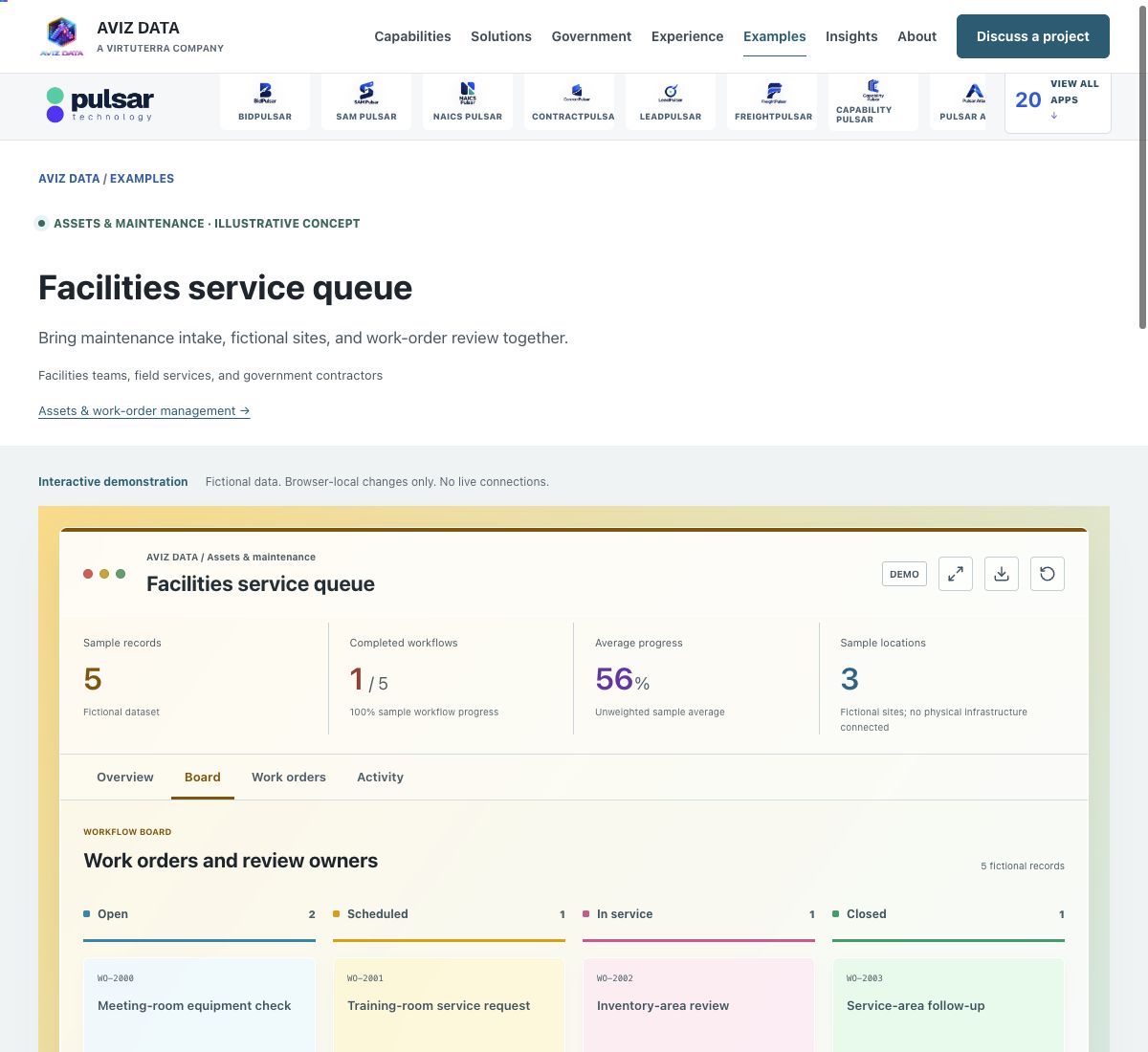Select the Examples nav item
The width and height of the screenshot is (1148, 1052).
click(775, 36)
